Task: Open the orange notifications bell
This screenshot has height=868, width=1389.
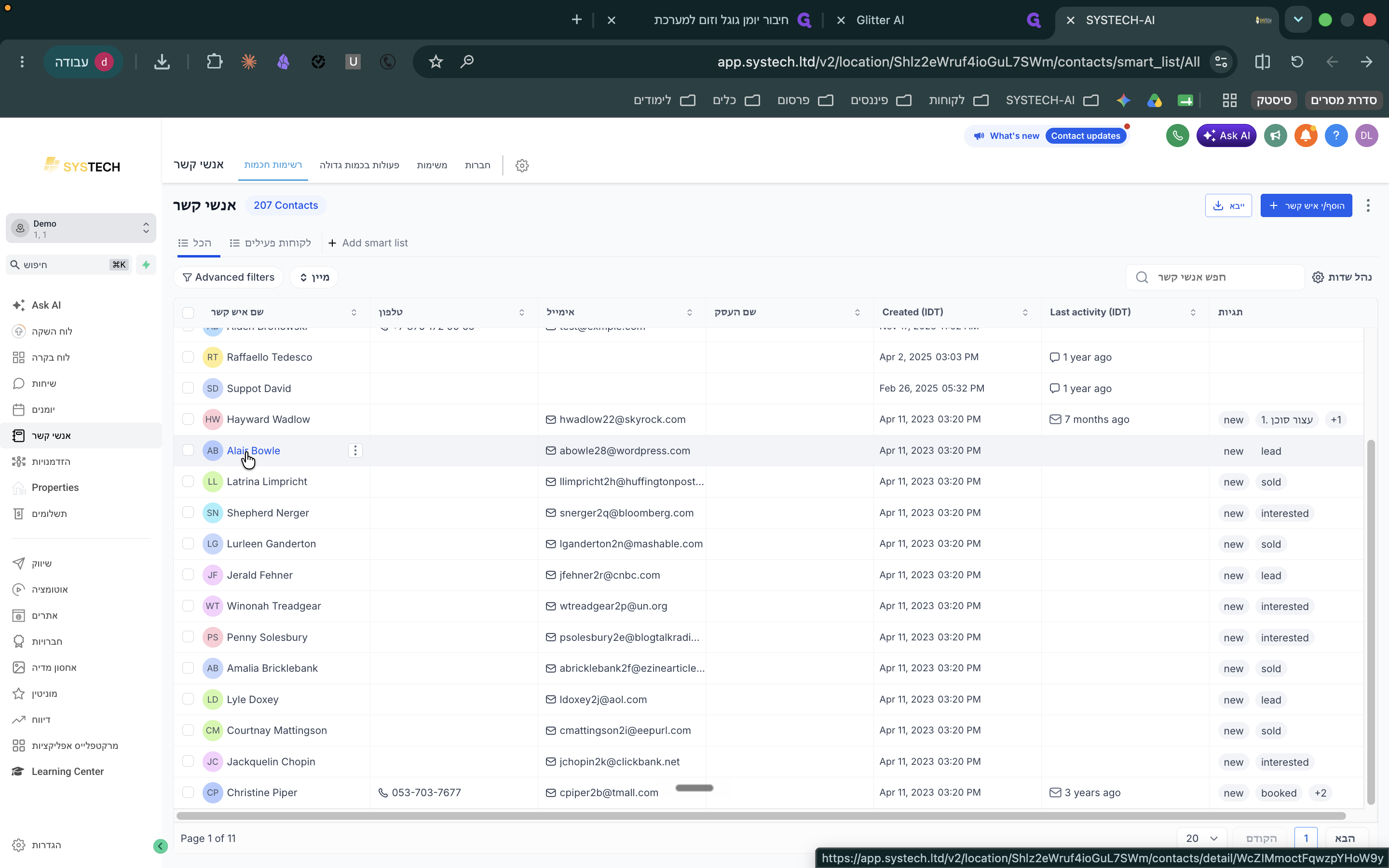Action: click(1306, 136)
